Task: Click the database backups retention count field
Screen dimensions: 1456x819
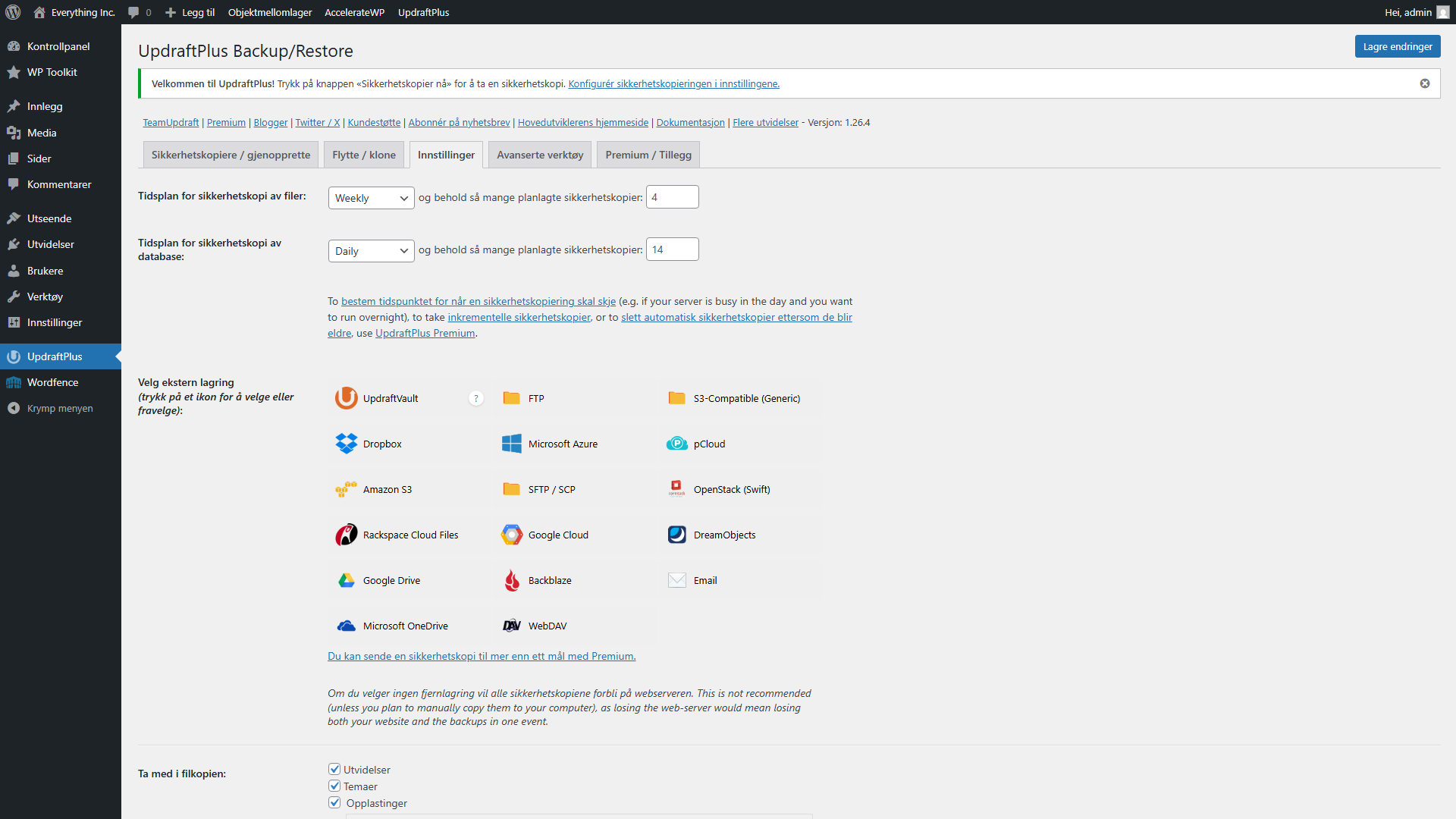Action: click(x=673, y=249)
